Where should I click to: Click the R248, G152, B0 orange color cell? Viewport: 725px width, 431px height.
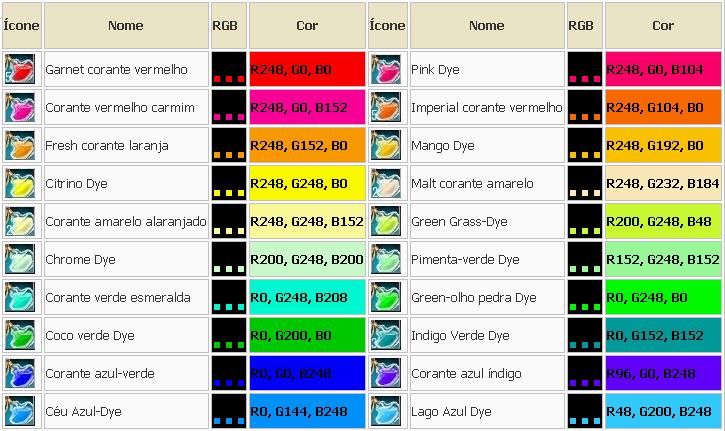(x=307, y=145)
